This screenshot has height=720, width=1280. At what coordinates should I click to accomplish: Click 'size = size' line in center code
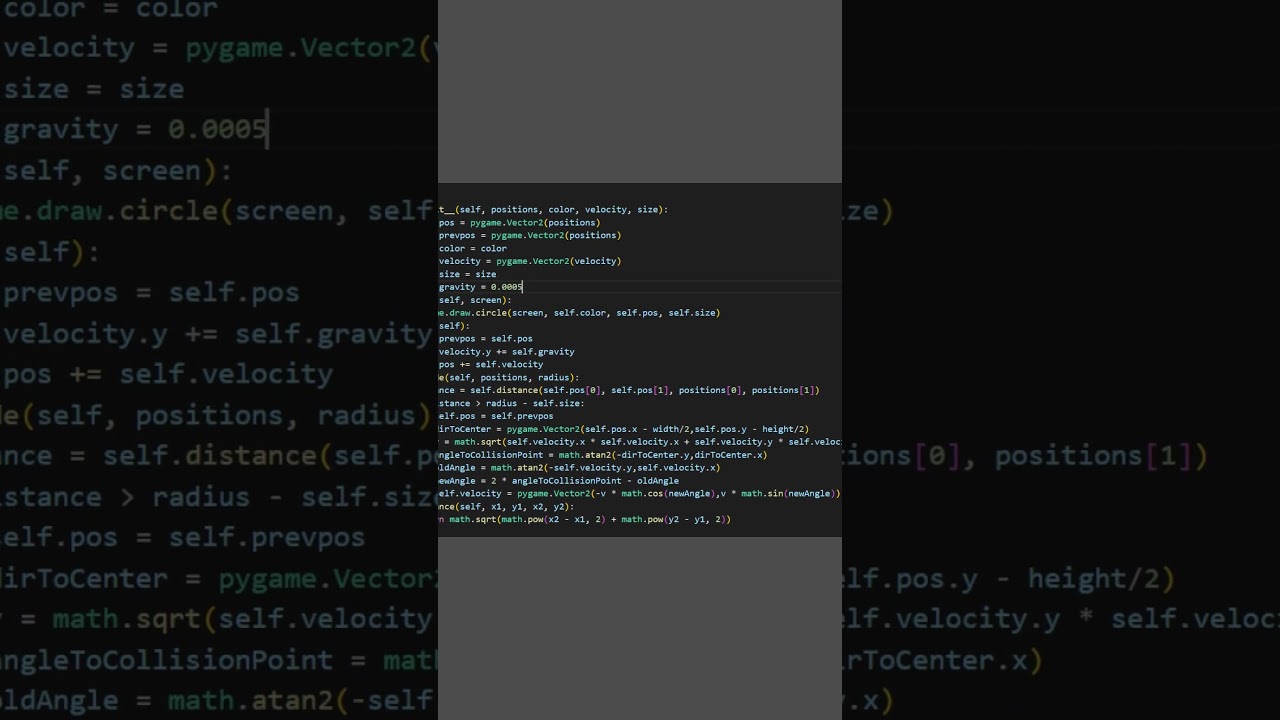(468, 274)
